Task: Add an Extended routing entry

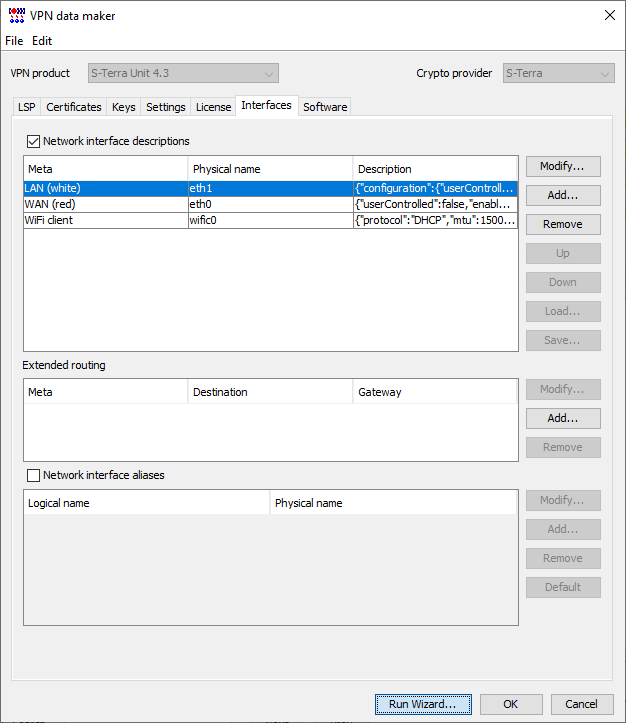Action: click(x=563, y=418)
